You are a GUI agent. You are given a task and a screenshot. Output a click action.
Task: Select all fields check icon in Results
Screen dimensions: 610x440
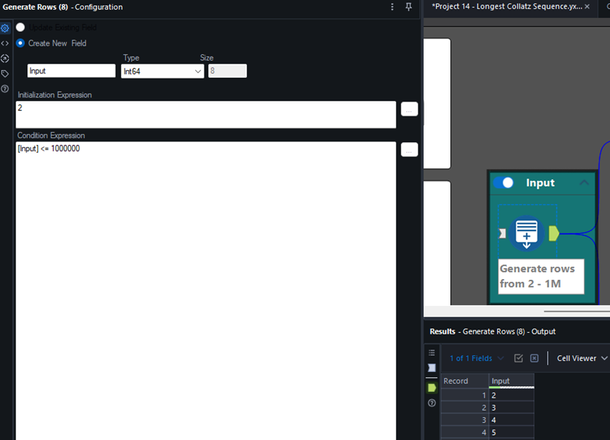pos(519,358)
